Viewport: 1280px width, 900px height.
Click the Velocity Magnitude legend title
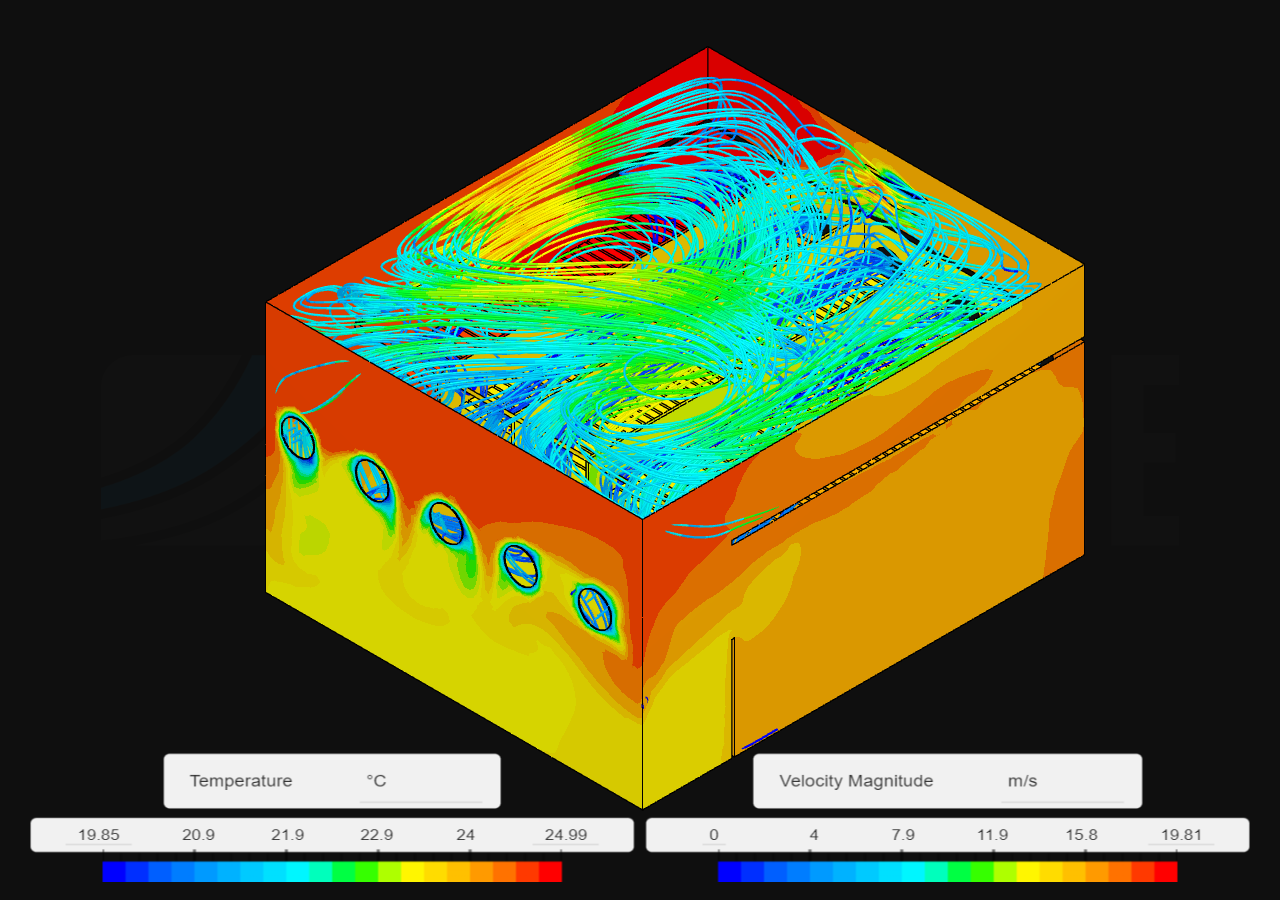click(x=856, y=781)
